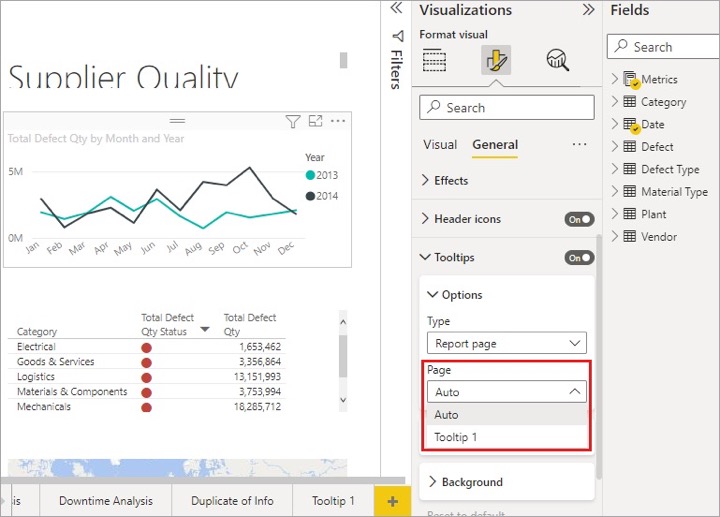
Task: Click the Defect Type table icon
Action: (x=630, y=169)
